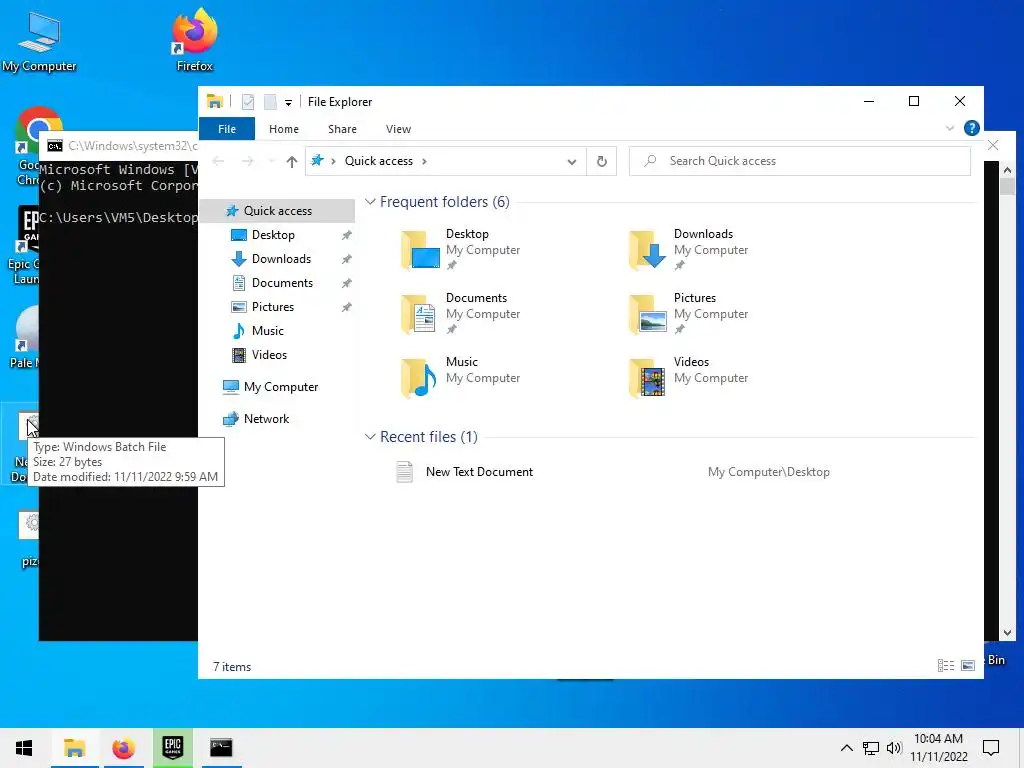Screen dimensions: 1024x768
Task: Switch to the Share ribbon tab
Action: (342, 129)
